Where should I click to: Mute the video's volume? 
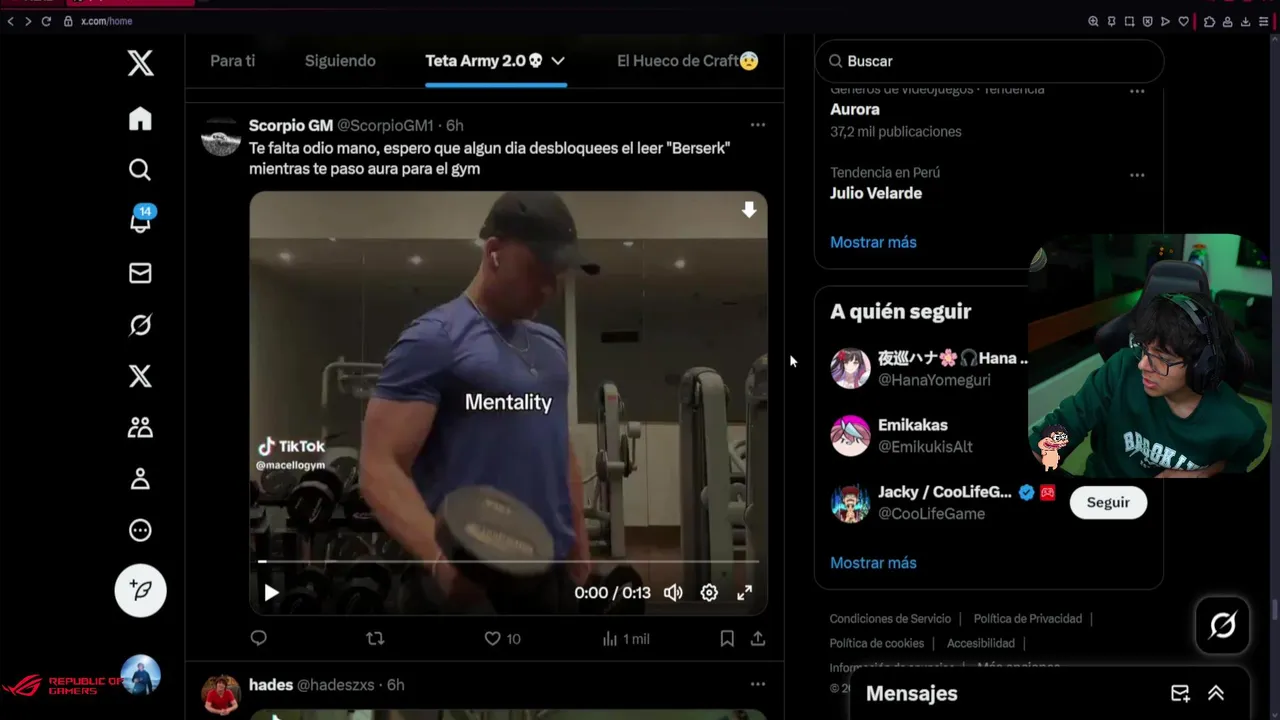pyautogui.click(x=673, y=593)
